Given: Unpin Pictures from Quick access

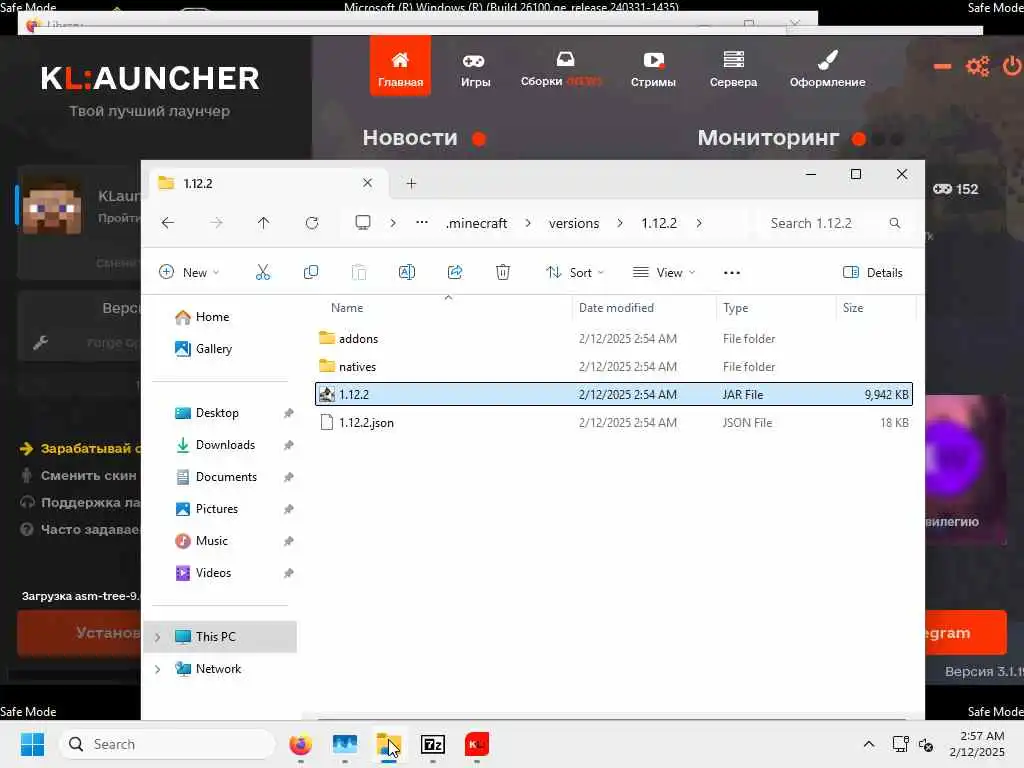Looking at the screenshot, I should (x=288, y=509).
